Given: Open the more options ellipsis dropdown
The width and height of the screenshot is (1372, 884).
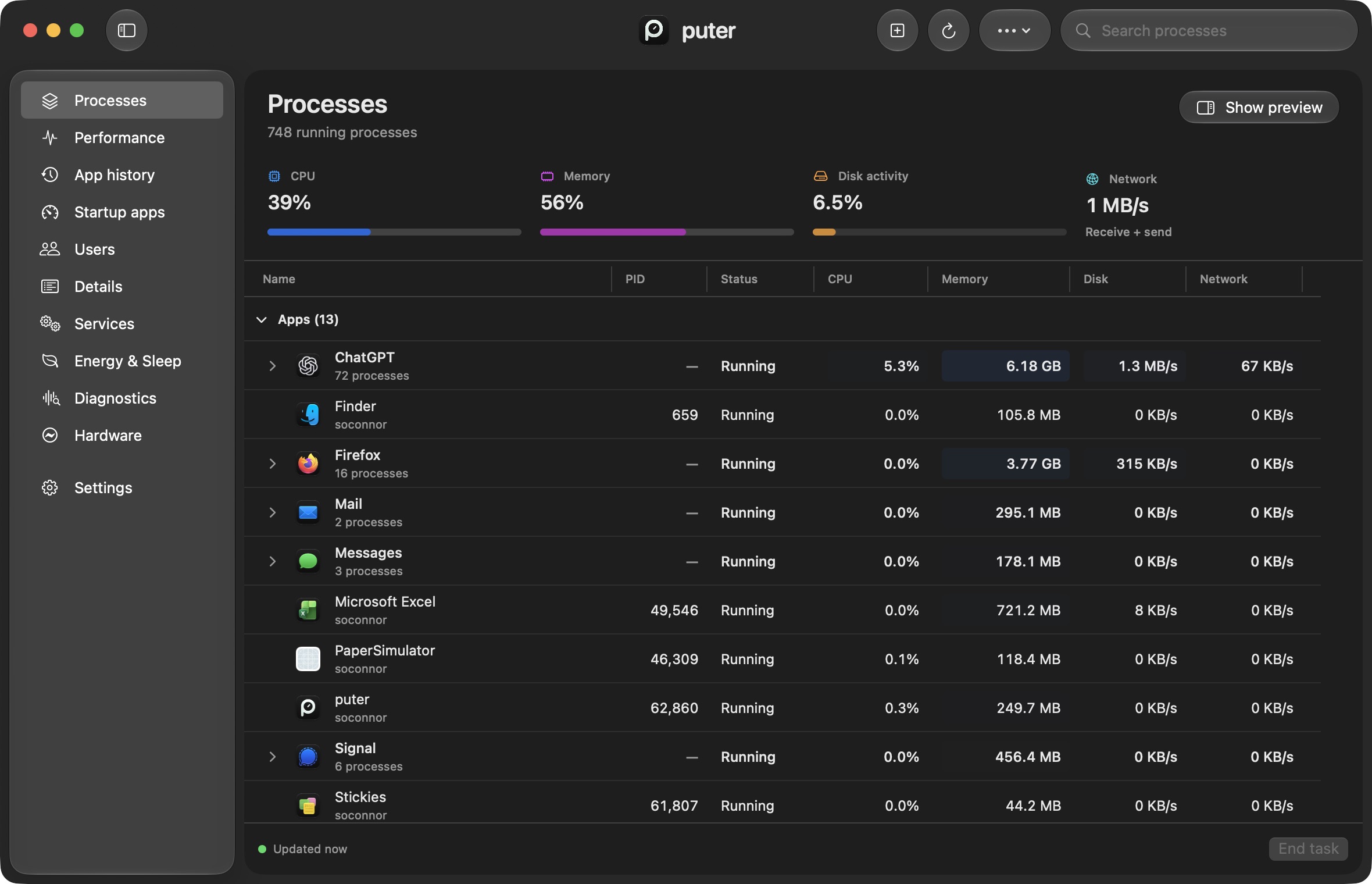Looking at the screenshot, I should coord(1014,30).
